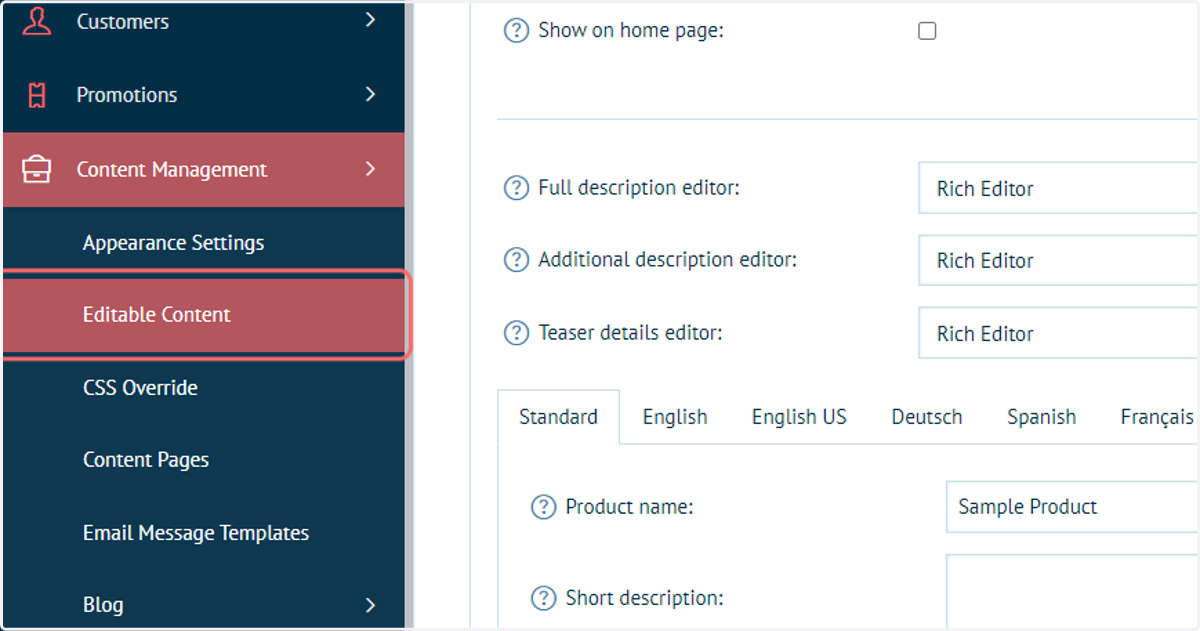Switch to the Deutsch tab
Viewport: 1200px width, 631px height.
[927, 417]
